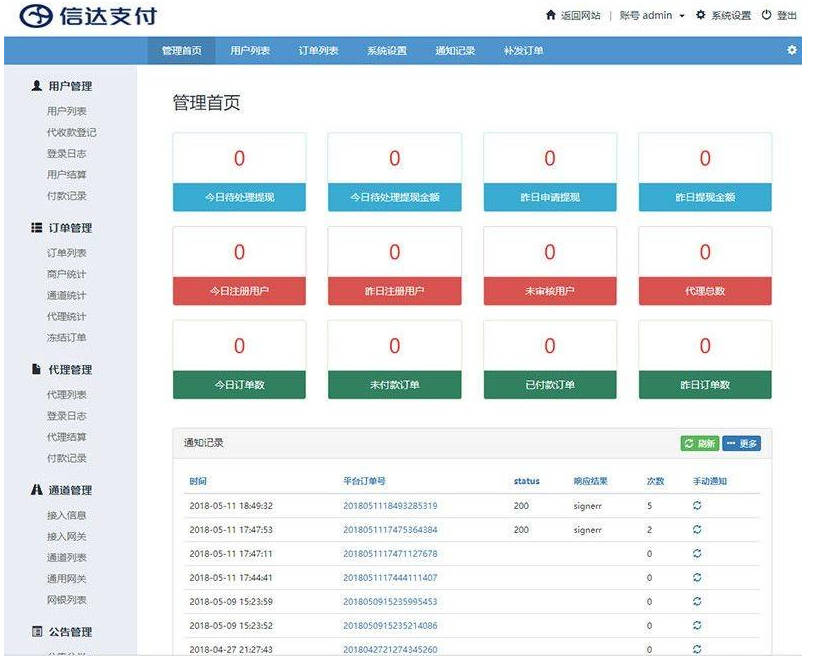This screenshot has height=656, width=815.
Task: Click 返回网站 link
Action: point(581,16)
